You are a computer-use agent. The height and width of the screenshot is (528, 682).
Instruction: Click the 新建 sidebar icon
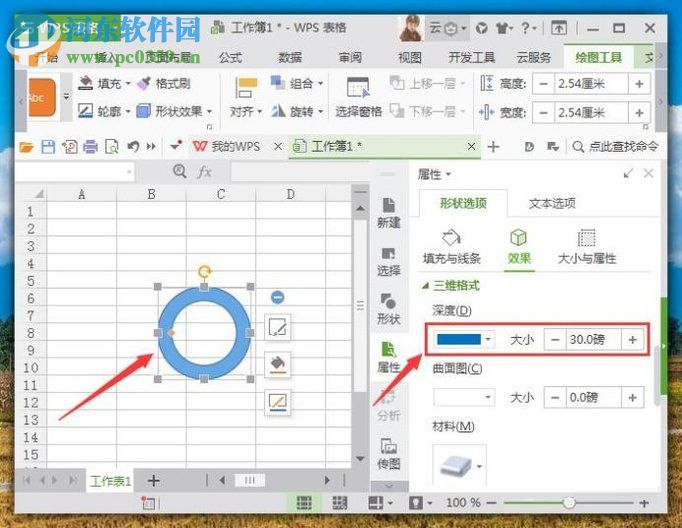[388, 213]
